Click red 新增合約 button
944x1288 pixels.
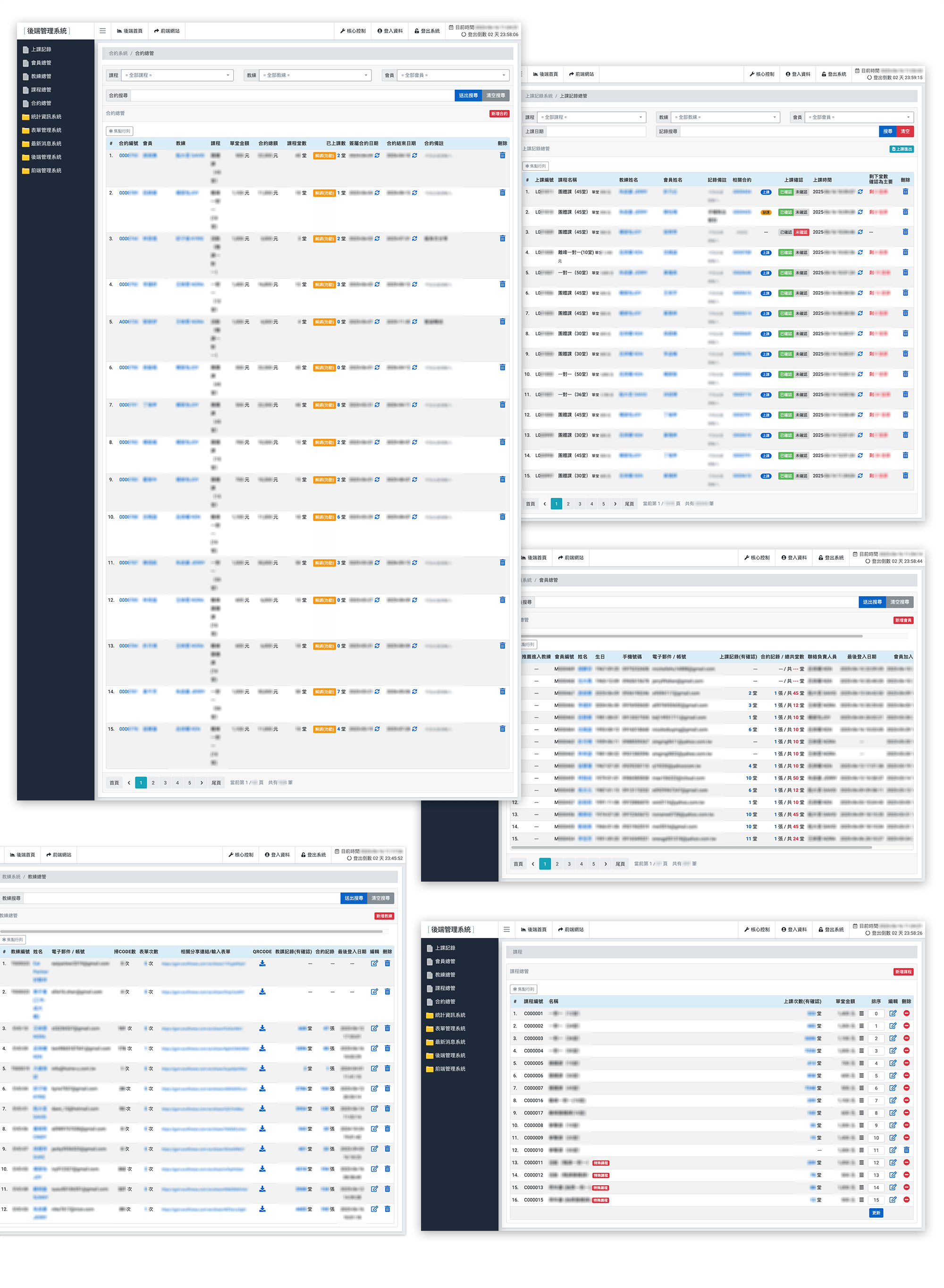coord(498,114)
